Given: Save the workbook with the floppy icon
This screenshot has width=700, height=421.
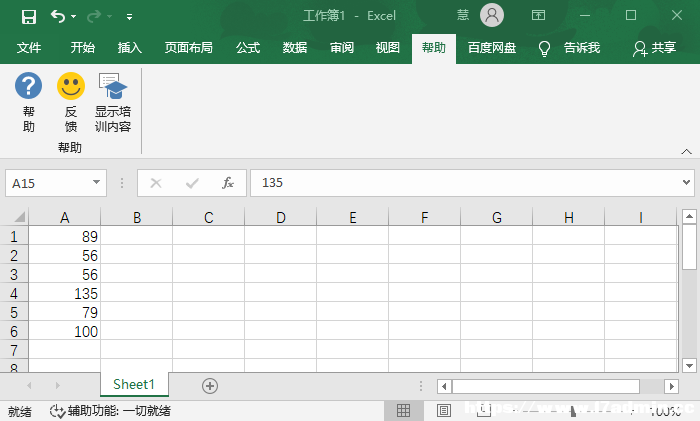Looking at the screenshot, I should coord(29,17).
